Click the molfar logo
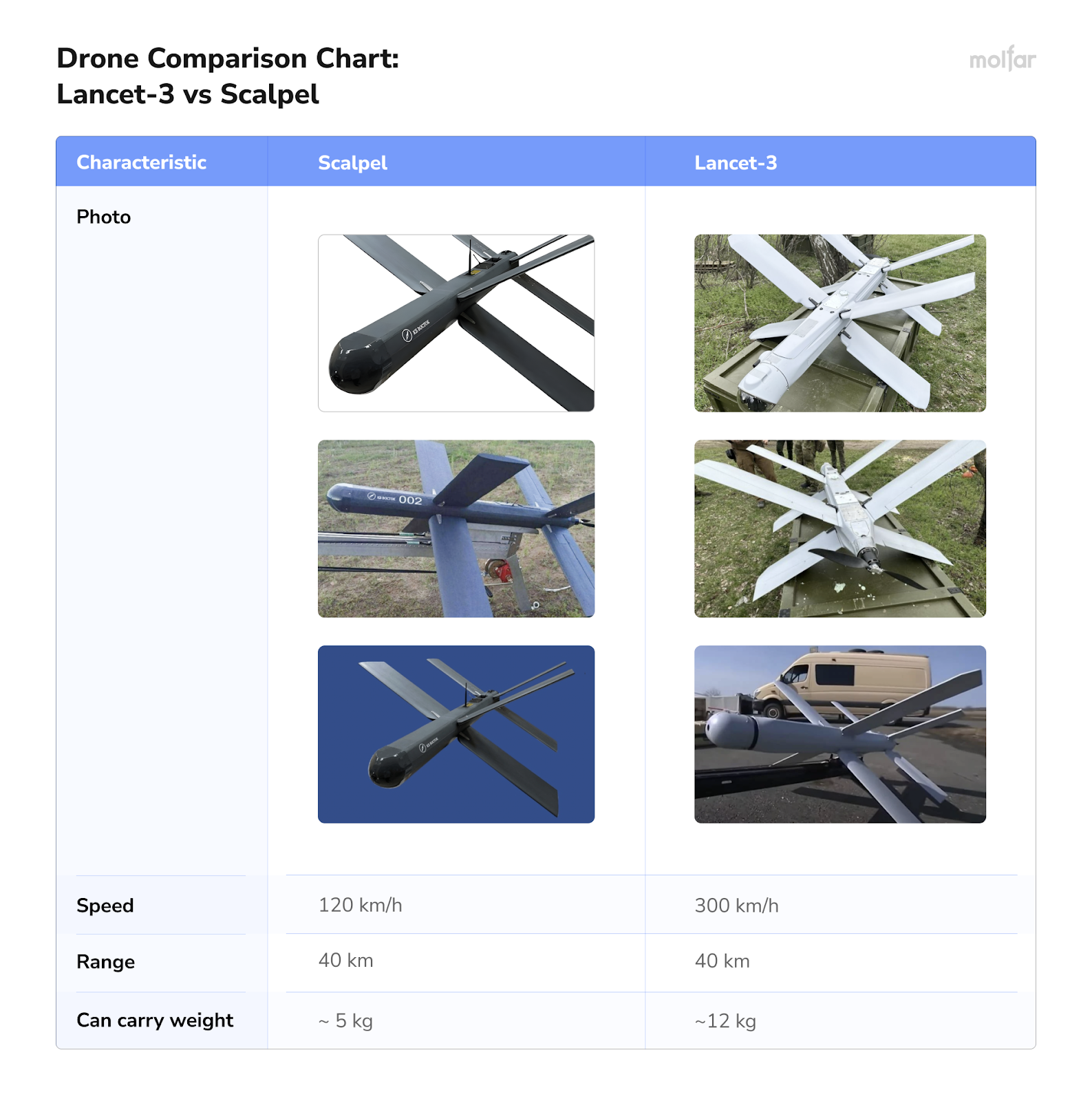The width and height of the screenshot is (1092, 1101). pyautogui.click(x=1001, y=60)
